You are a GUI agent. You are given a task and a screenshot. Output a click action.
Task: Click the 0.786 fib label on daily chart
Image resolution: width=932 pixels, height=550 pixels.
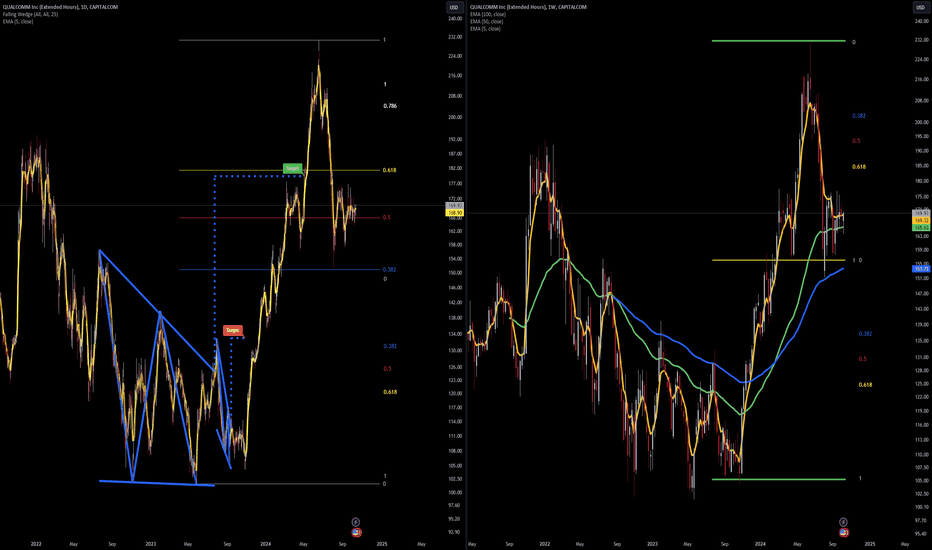tap(390, 106)
